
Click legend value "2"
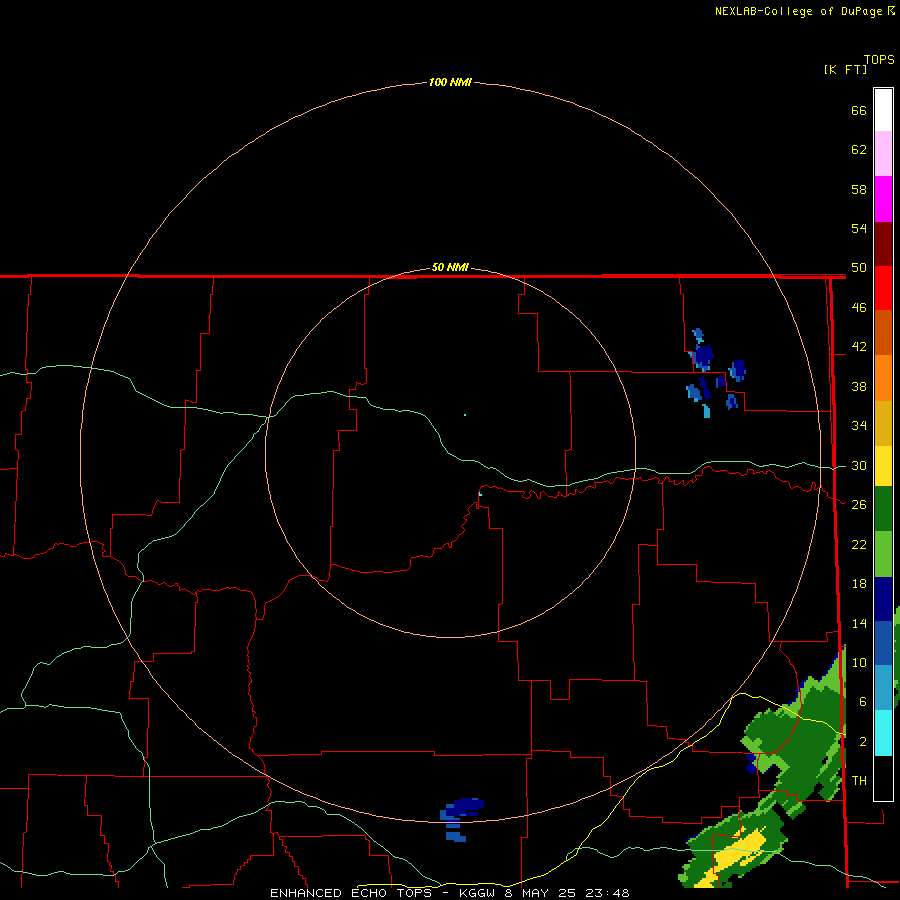[x=863, y=742]
